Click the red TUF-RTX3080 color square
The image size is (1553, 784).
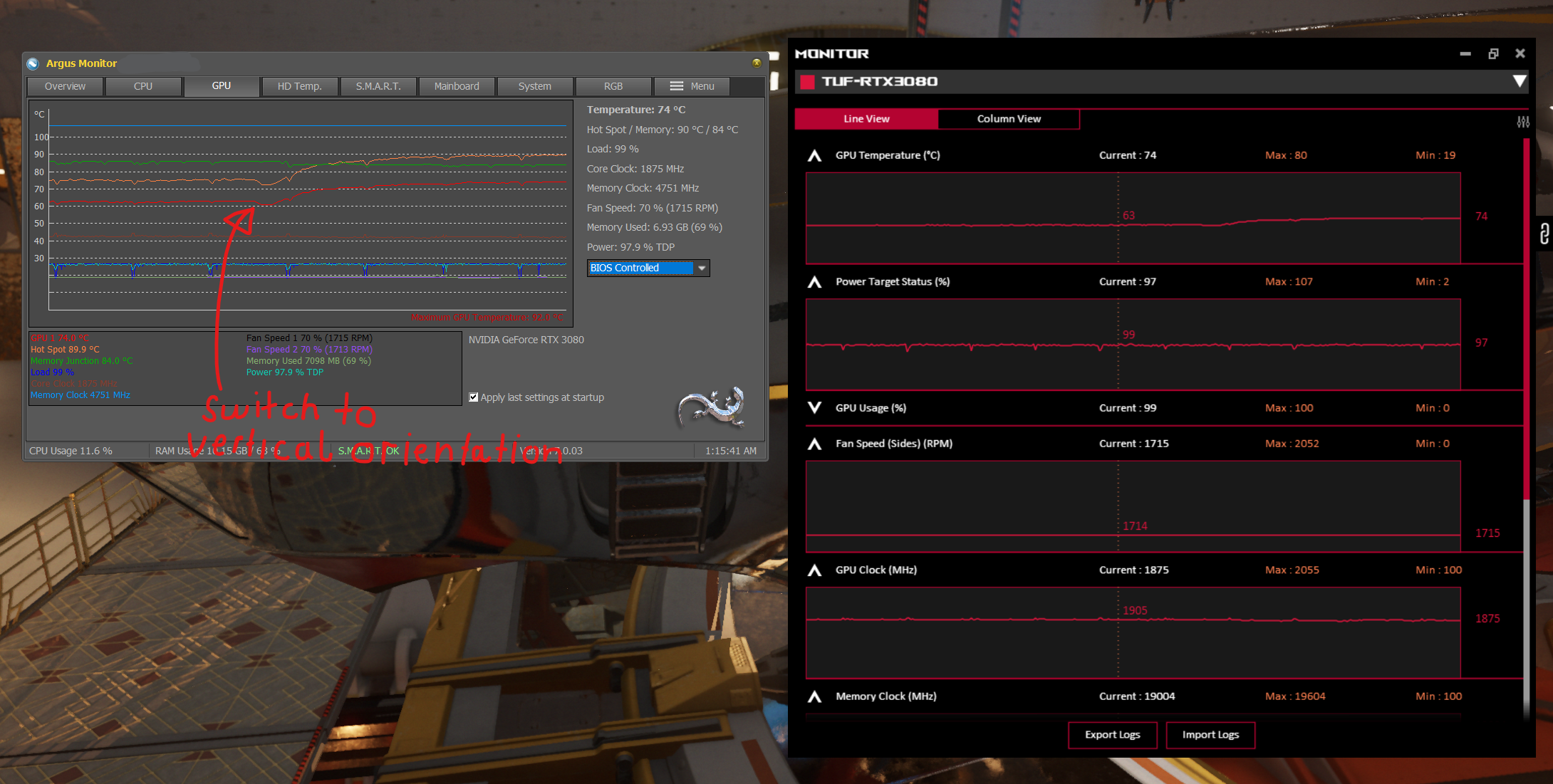(x=807, y=82)
